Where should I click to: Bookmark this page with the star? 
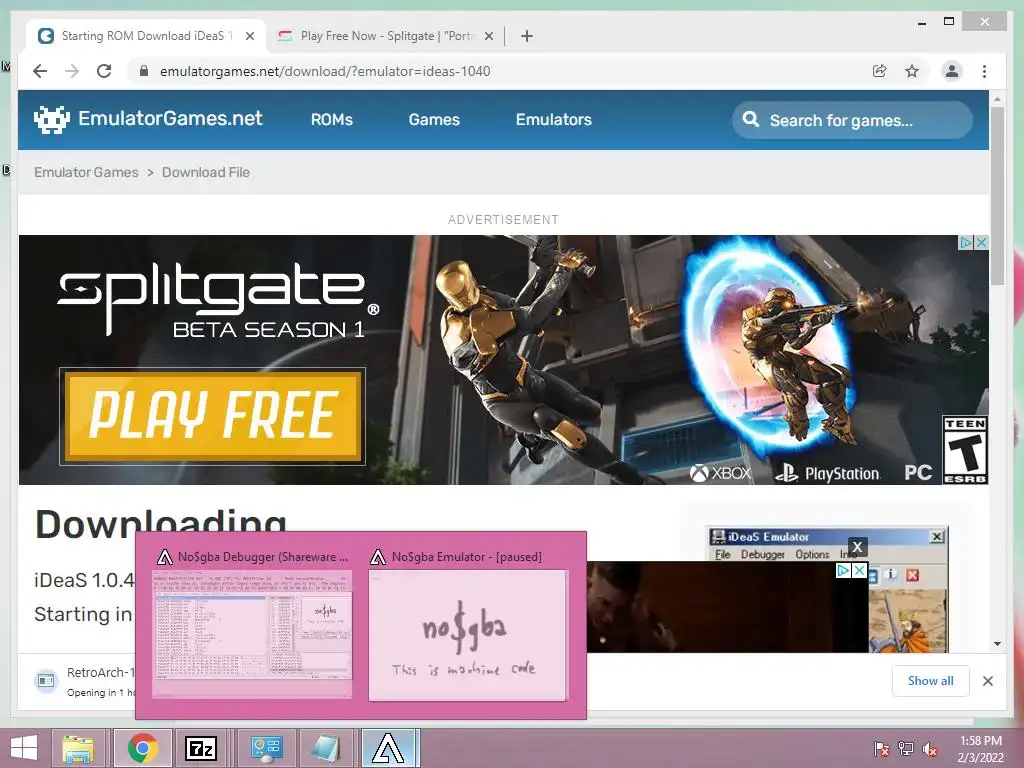(x=912, y=71)
